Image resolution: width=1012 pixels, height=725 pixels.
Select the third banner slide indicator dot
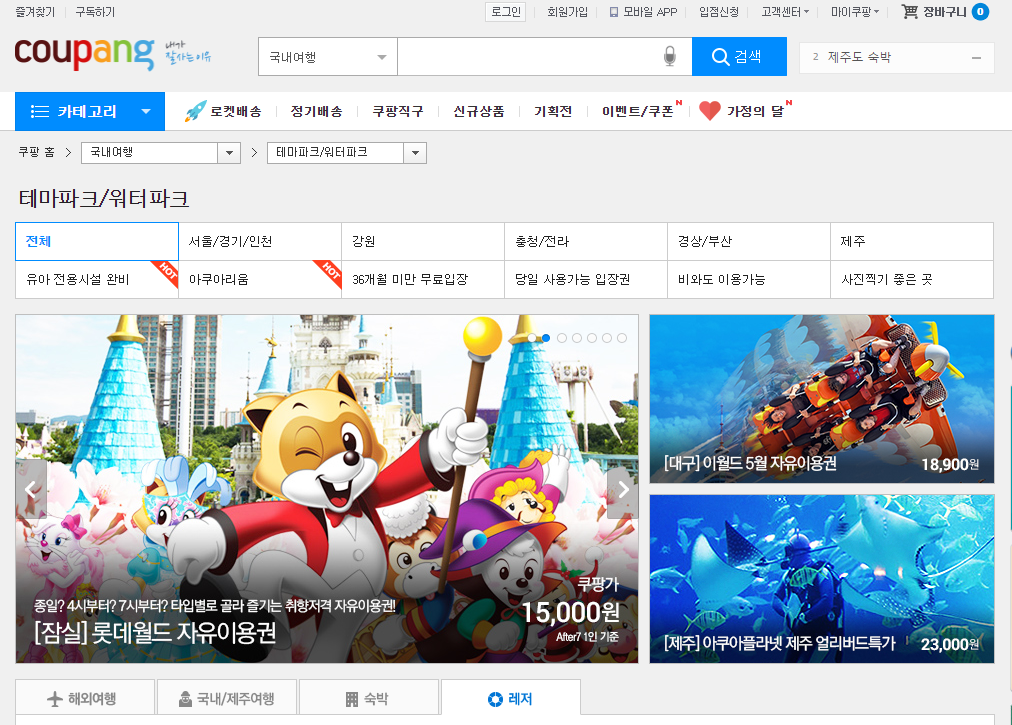pos(562,338)
